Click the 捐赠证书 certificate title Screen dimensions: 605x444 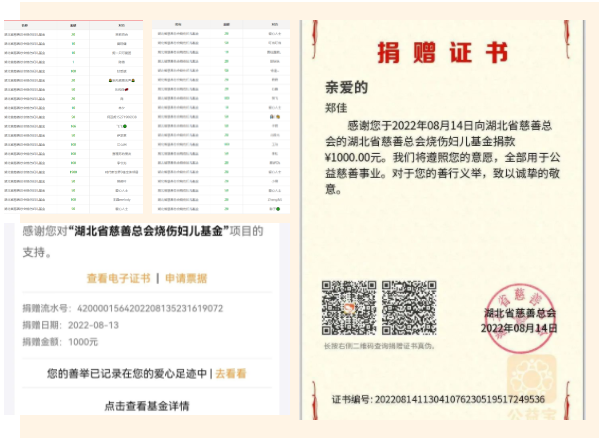point(443,52)
